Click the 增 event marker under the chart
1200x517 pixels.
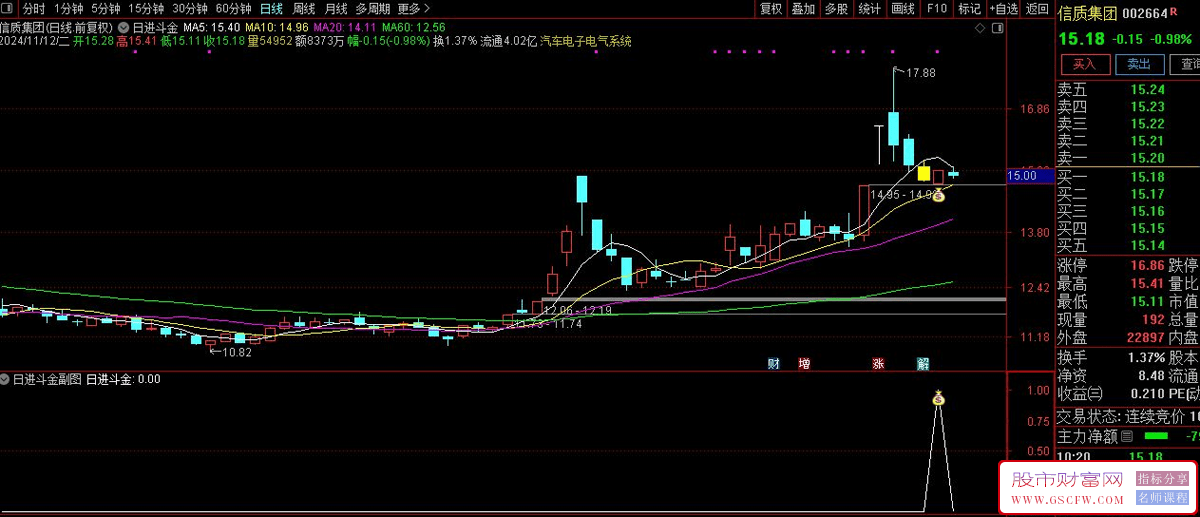(804, 364)
